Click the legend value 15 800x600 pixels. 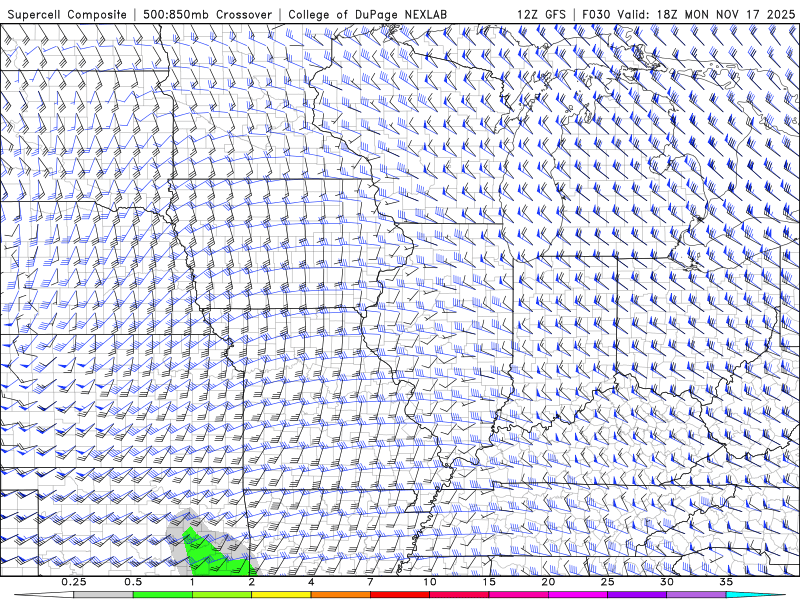[489, 582]
